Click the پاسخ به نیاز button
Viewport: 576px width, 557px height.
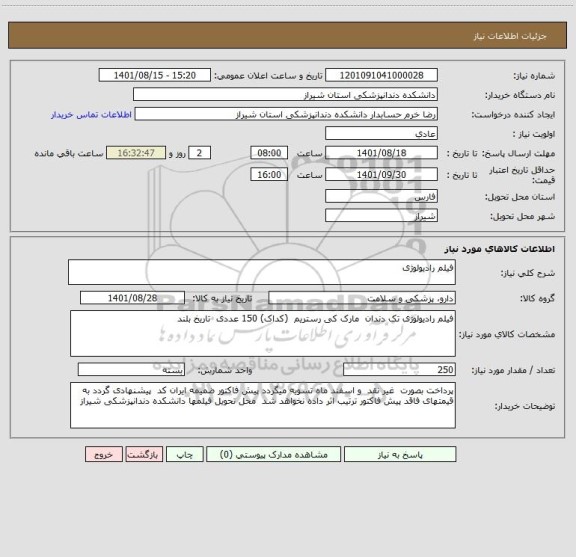(400, 454)
